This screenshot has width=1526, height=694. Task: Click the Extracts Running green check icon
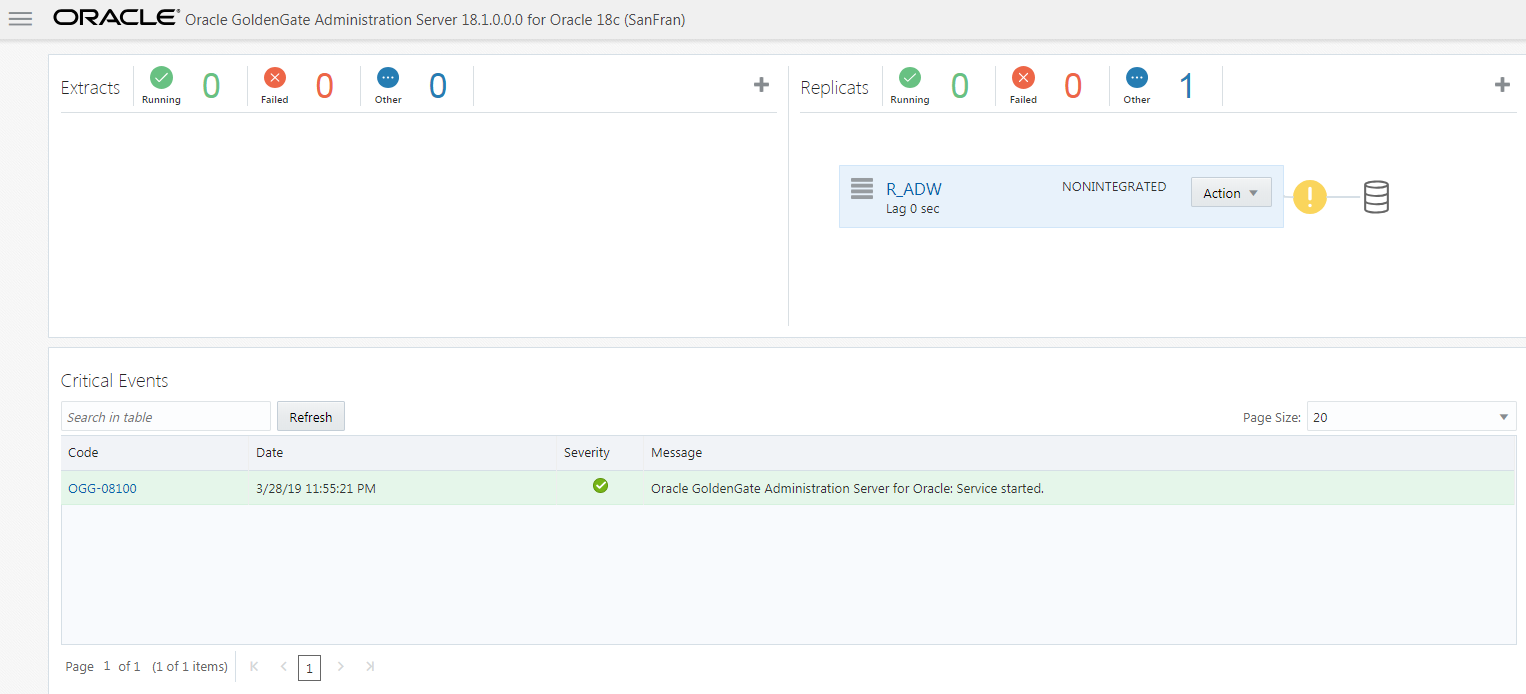point(161,77)
